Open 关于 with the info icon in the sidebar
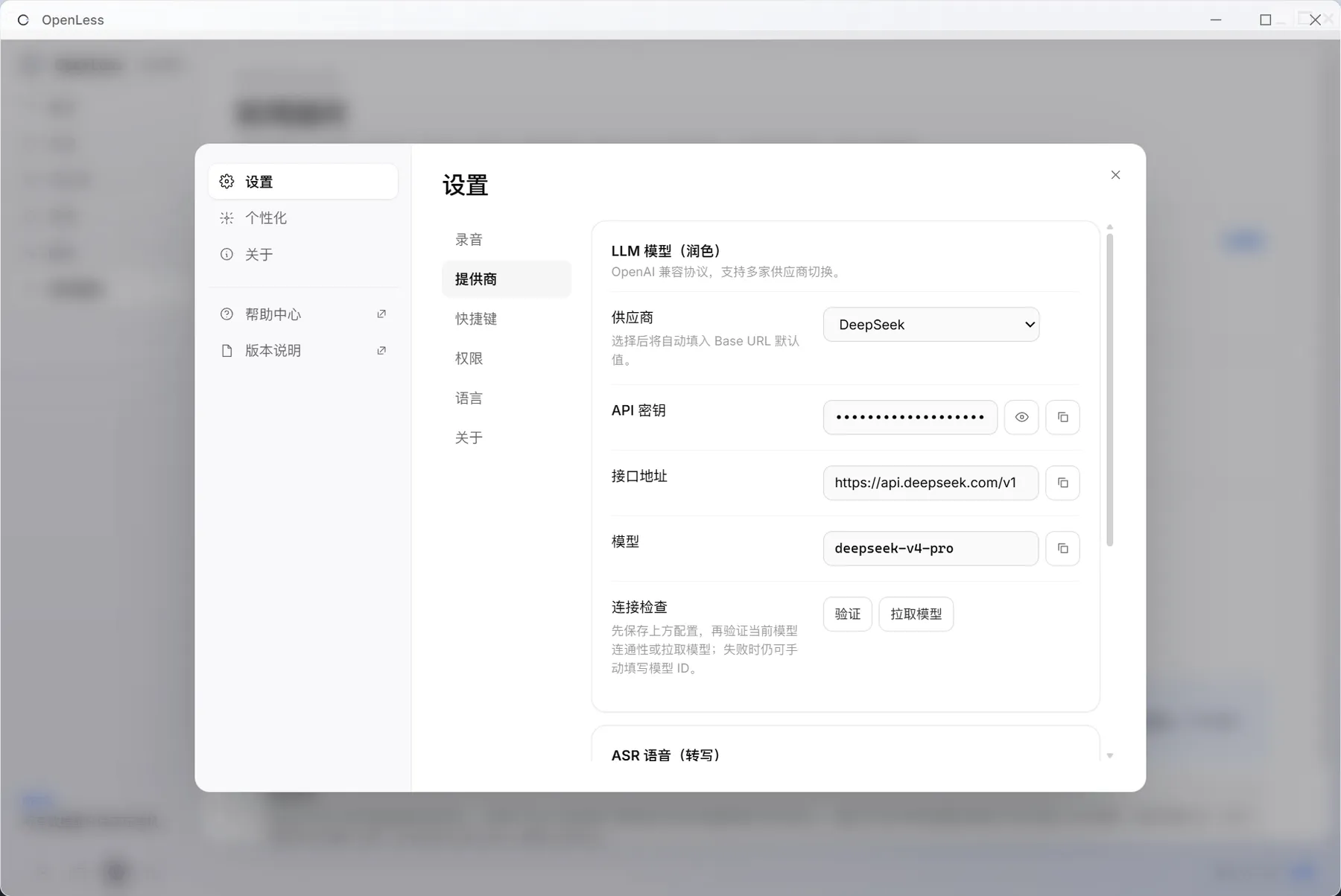Screen dimensions: 1341x896 303,255
